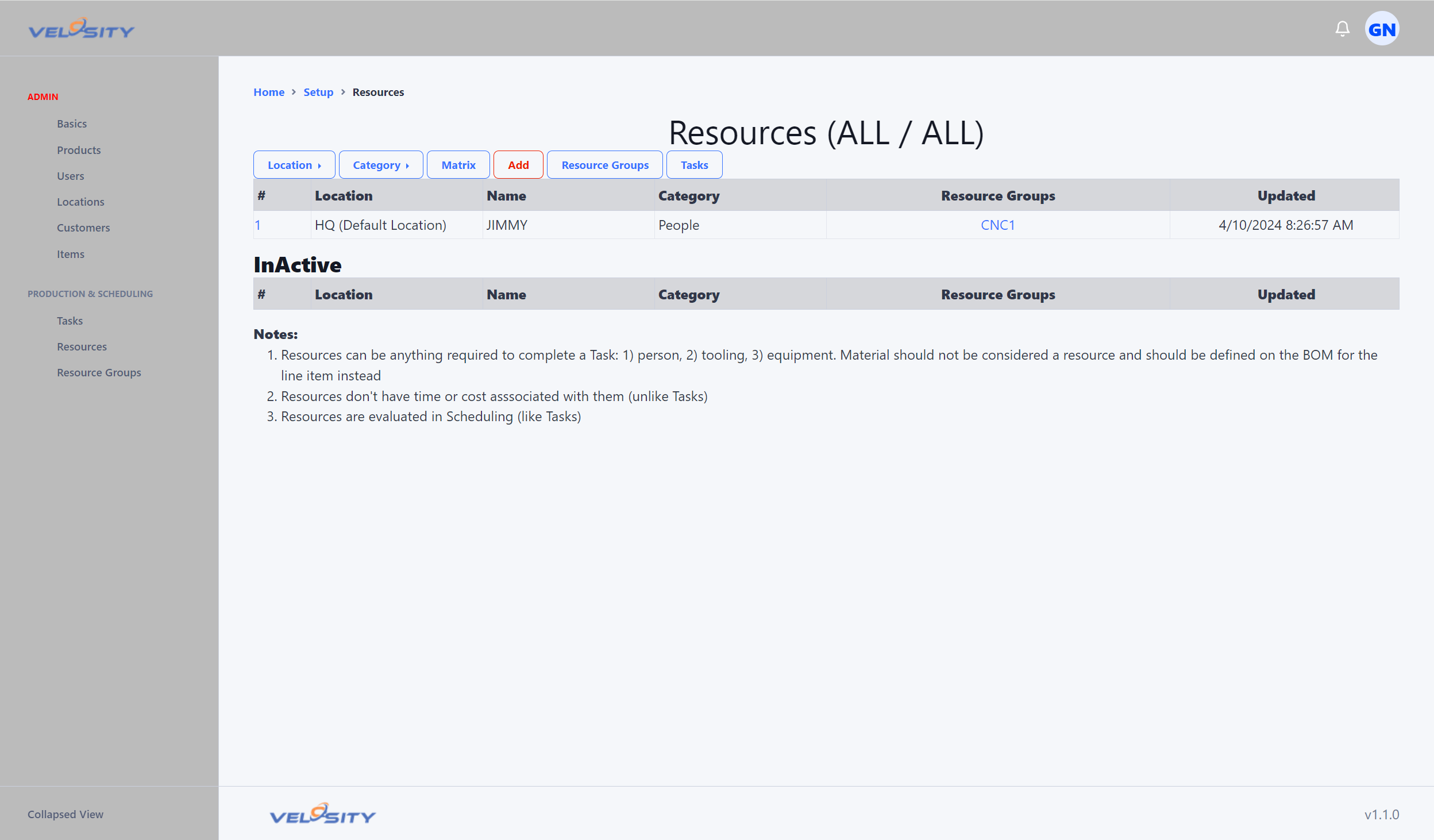The height and width of the screenshot is (840, 1434).
Task: Open Items in the sidebar
Action: [71, 254]
